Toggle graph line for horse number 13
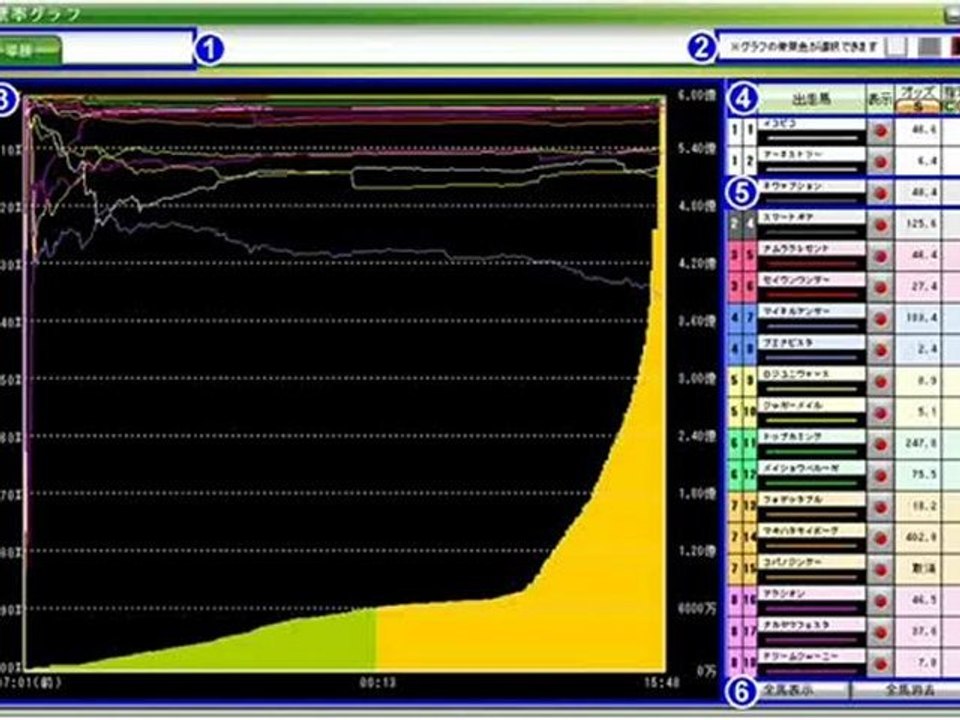The height and width of the screenshot is (720, 960). pos(880,508)
